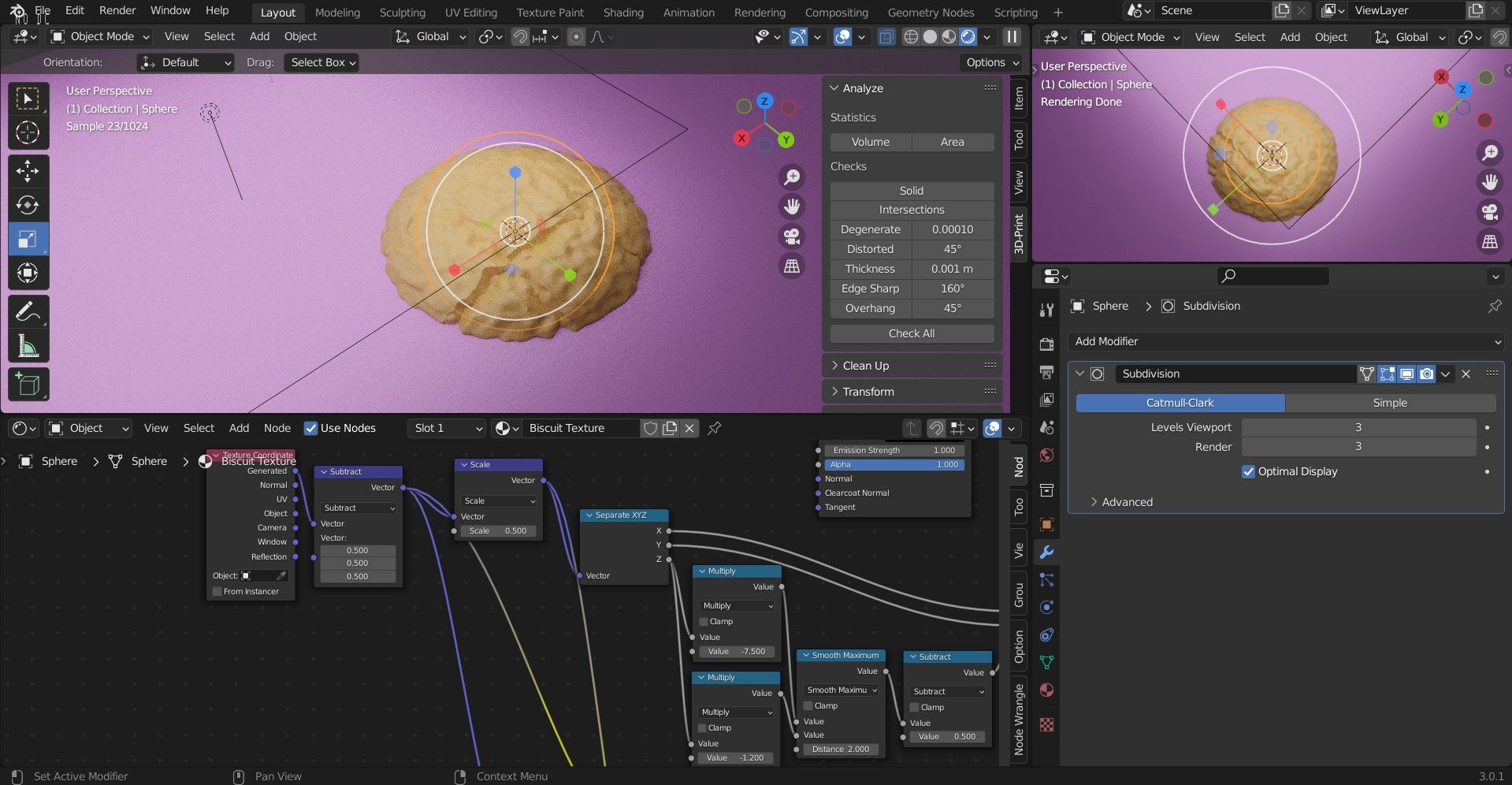Click the Intersections check button

click(912, 210)
